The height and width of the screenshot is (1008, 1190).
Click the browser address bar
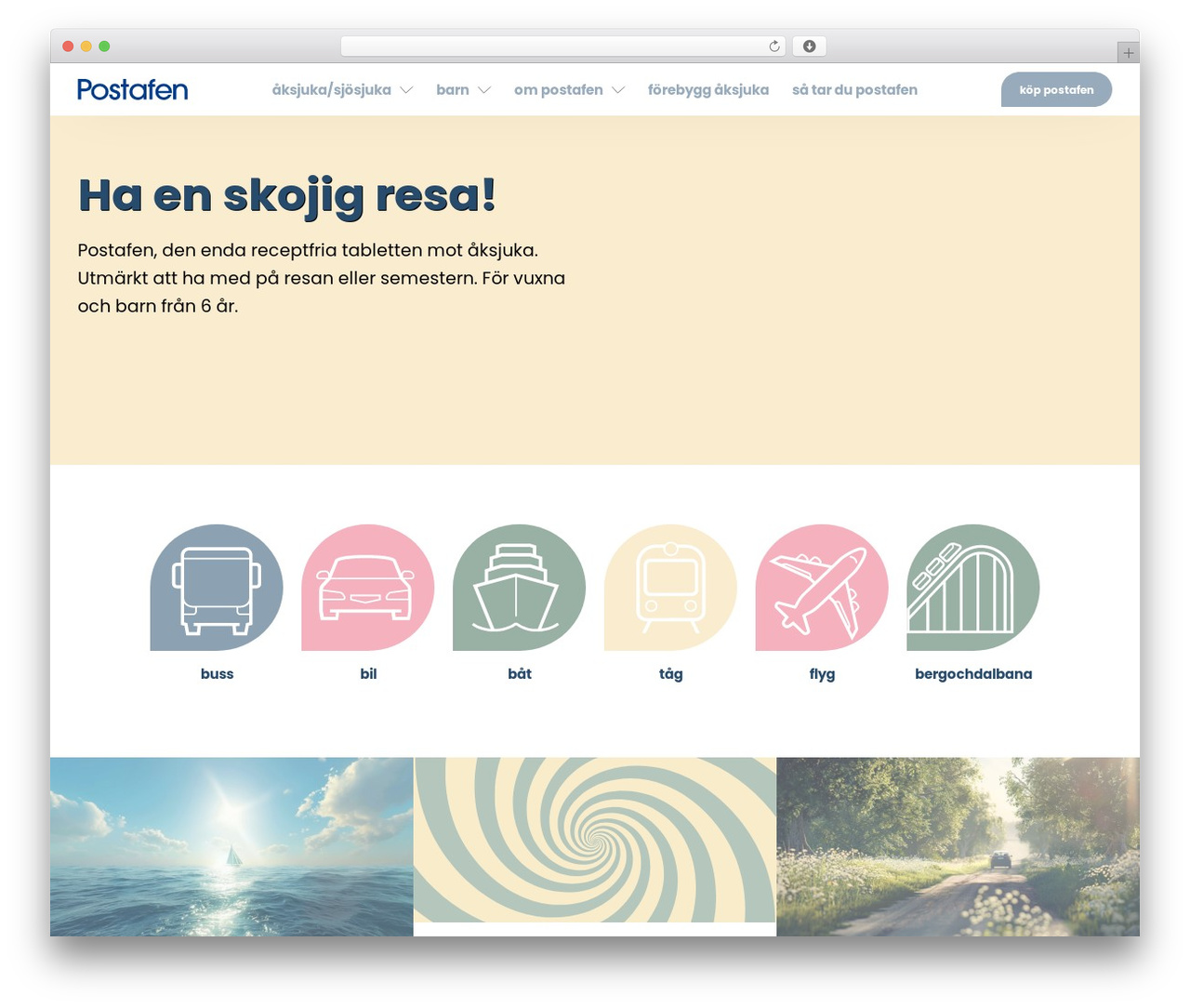pyautogui.click(x=563, y=46)
